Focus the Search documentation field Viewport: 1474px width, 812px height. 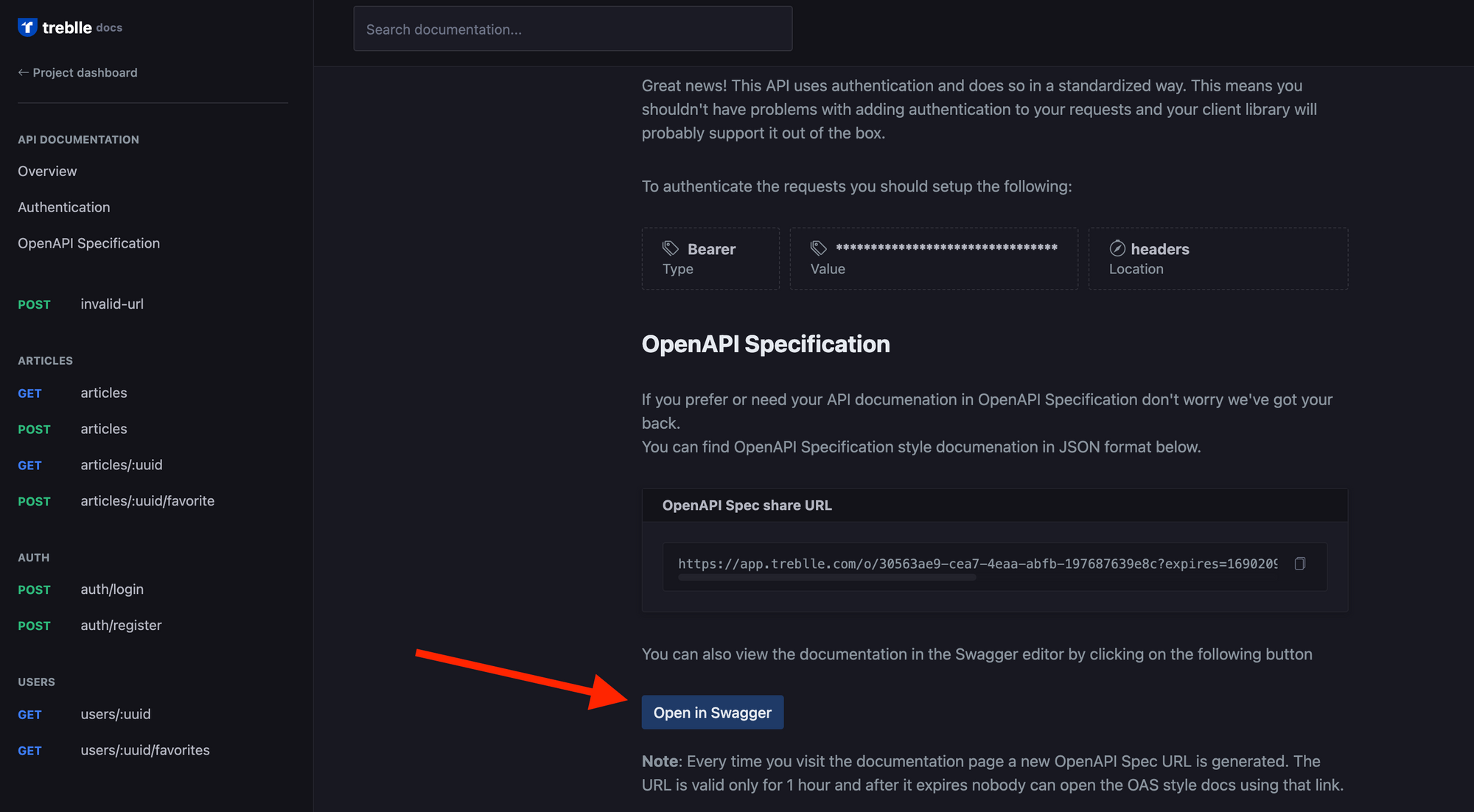click(573, 29)
